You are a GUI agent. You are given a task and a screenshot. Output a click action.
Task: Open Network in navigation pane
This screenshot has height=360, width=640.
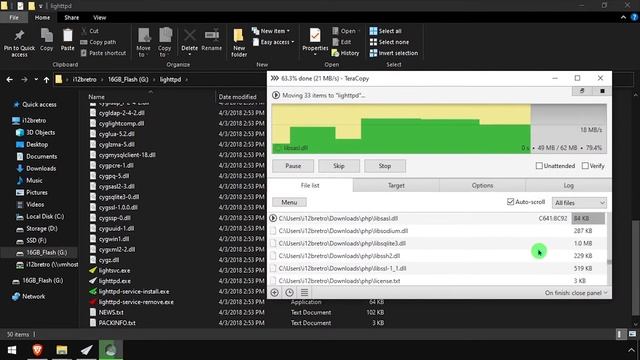coord(33,297)
